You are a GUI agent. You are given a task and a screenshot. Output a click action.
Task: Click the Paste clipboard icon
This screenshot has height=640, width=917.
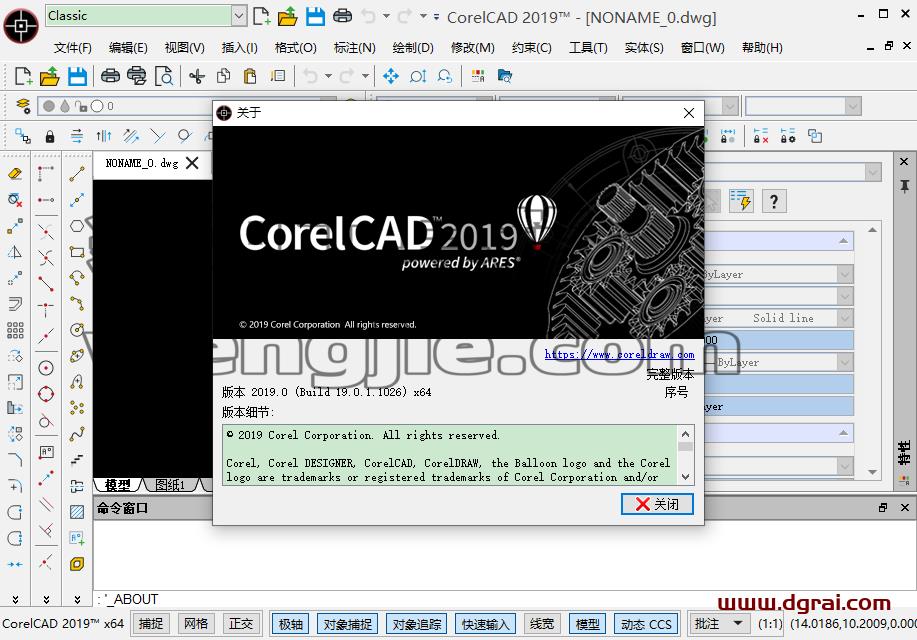tap(250, 76)
